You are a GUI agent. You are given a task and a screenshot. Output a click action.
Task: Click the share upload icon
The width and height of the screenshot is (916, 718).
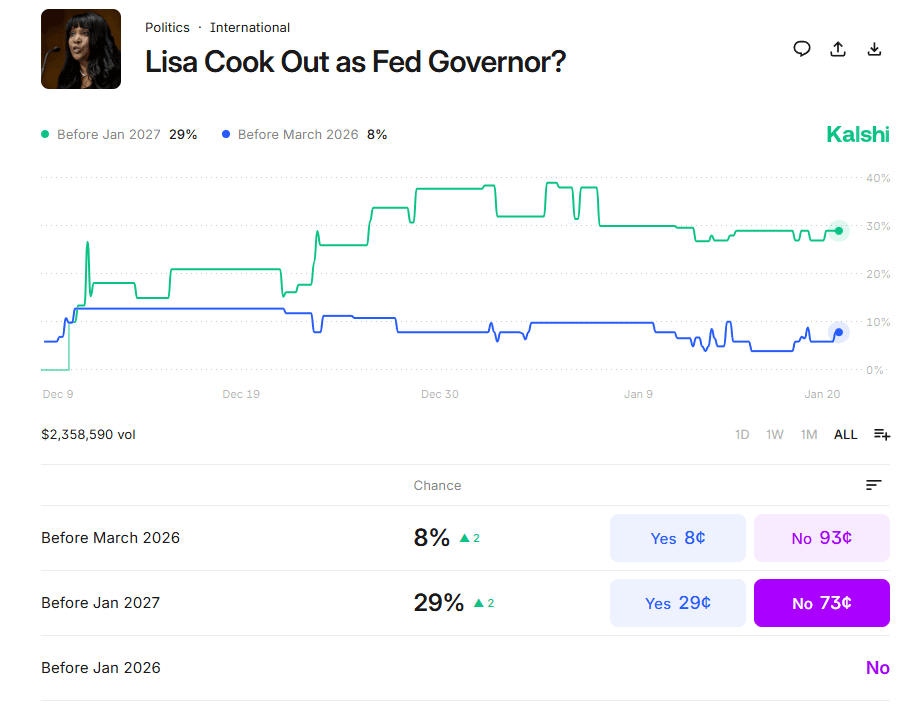tap(838, 49)
